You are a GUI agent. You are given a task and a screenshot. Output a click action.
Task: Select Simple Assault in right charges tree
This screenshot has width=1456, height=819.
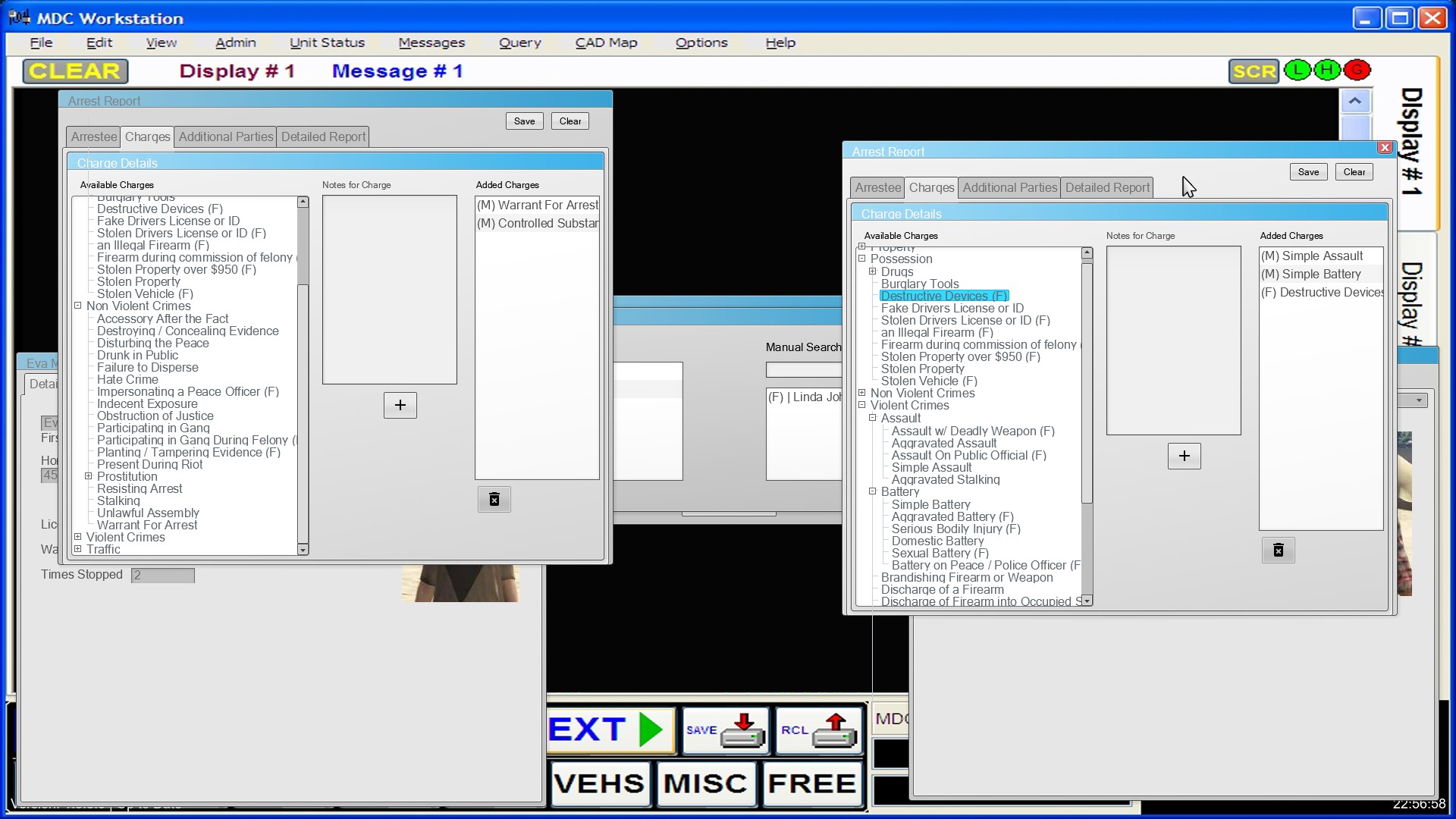[x=931, y=467]
